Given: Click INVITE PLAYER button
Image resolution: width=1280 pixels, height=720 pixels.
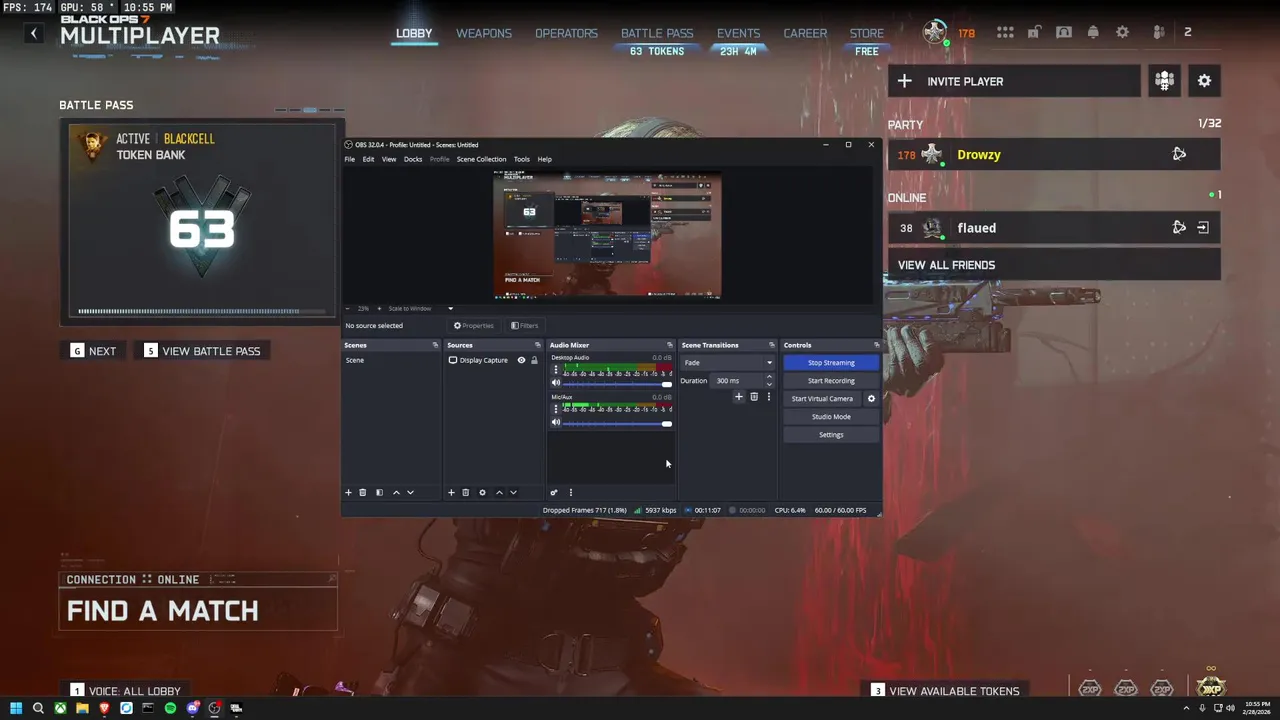Looking at the screenshot, I should point(1014,81).
